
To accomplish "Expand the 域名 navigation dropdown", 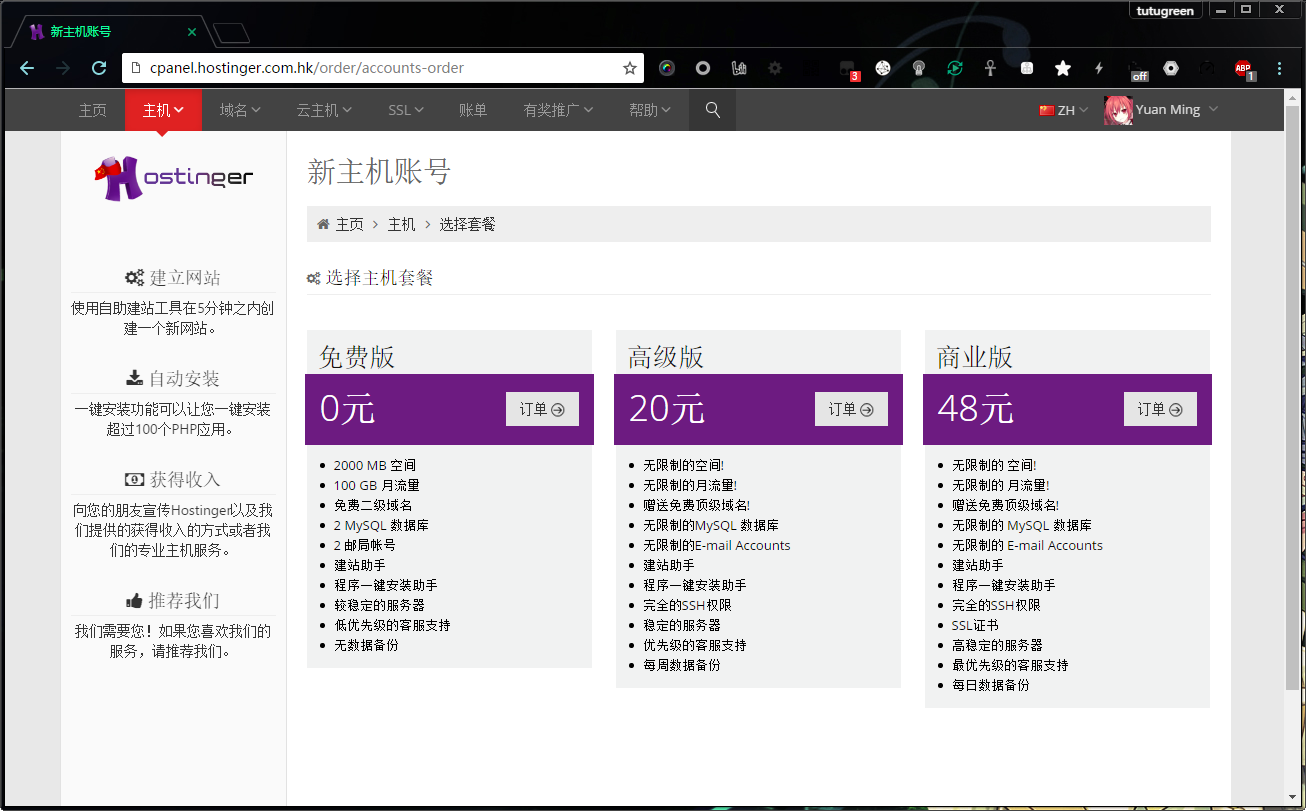I will click(240, 110).
